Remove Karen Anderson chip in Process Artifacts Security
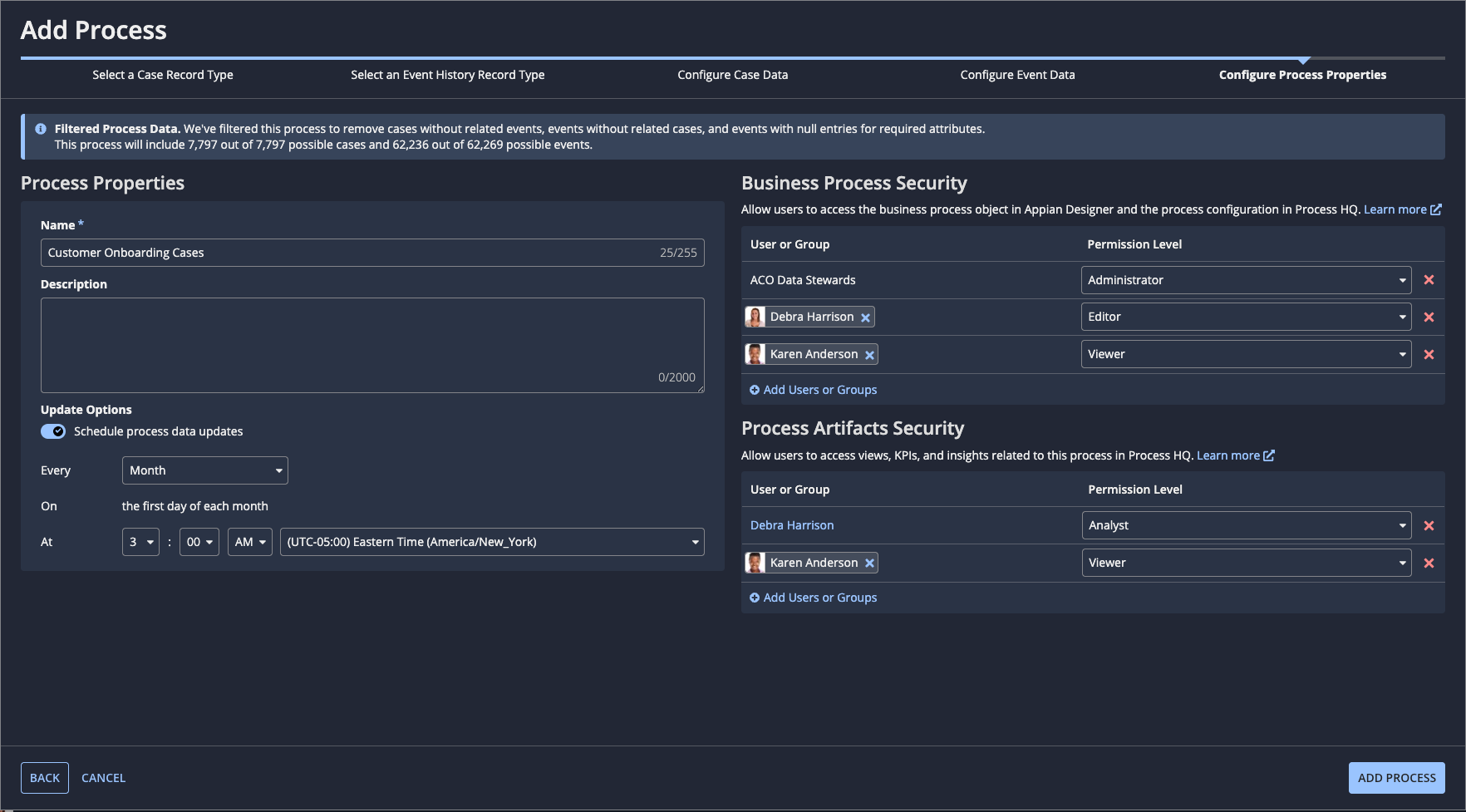Image resolution: width=1466 pixels, height=812 pixels. pyautogui.click(x=869, y=563)
